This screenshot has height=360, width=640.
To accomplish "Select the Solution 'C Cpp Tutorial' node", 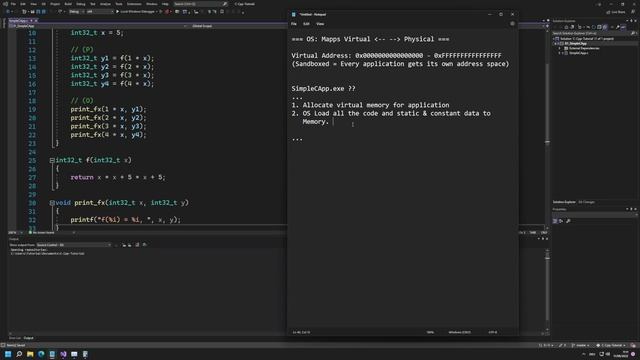I will (587, 39).
